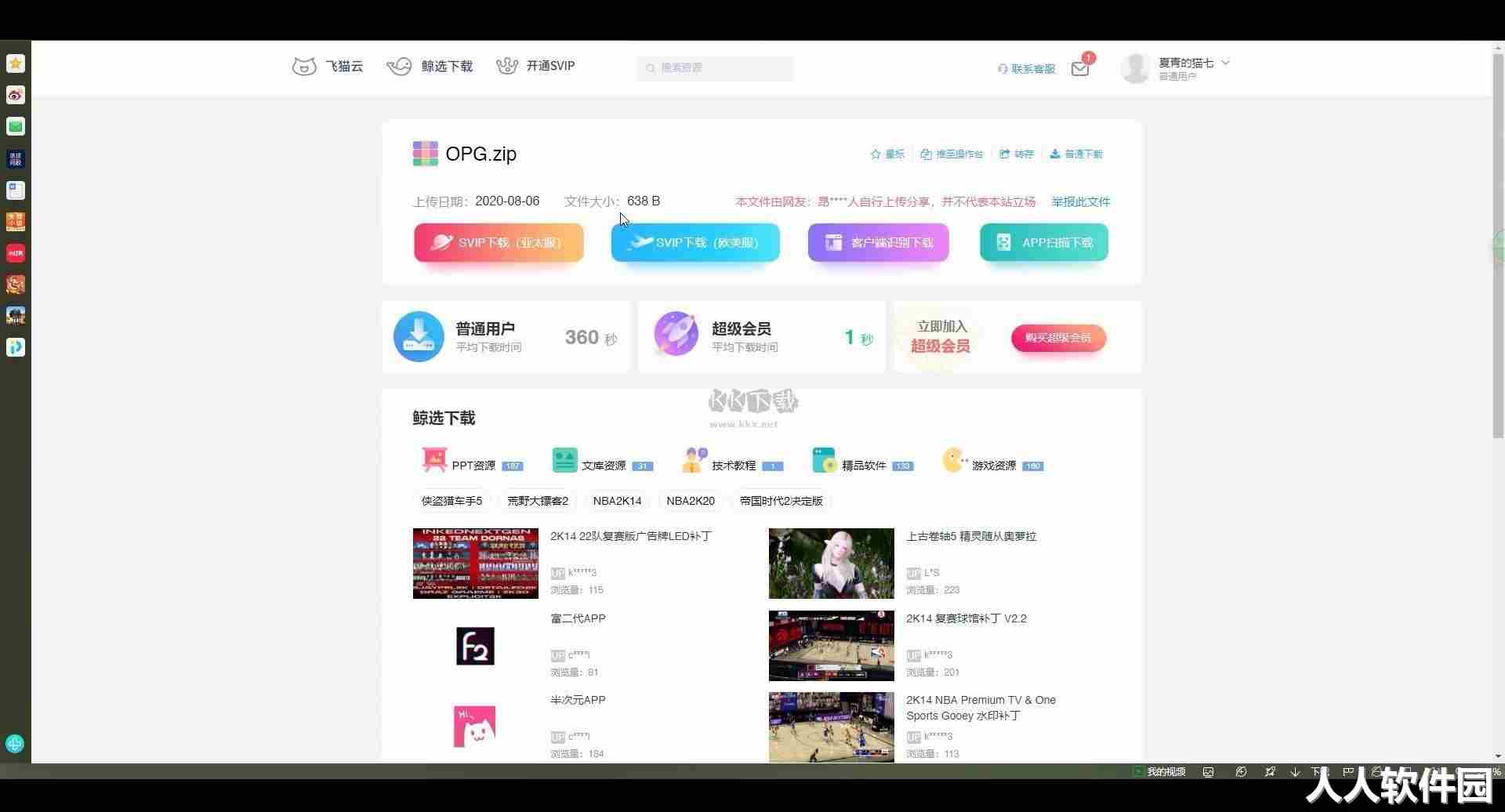Open the 精品软件 category
The image size is (1505, 812).
pos(862,461)
